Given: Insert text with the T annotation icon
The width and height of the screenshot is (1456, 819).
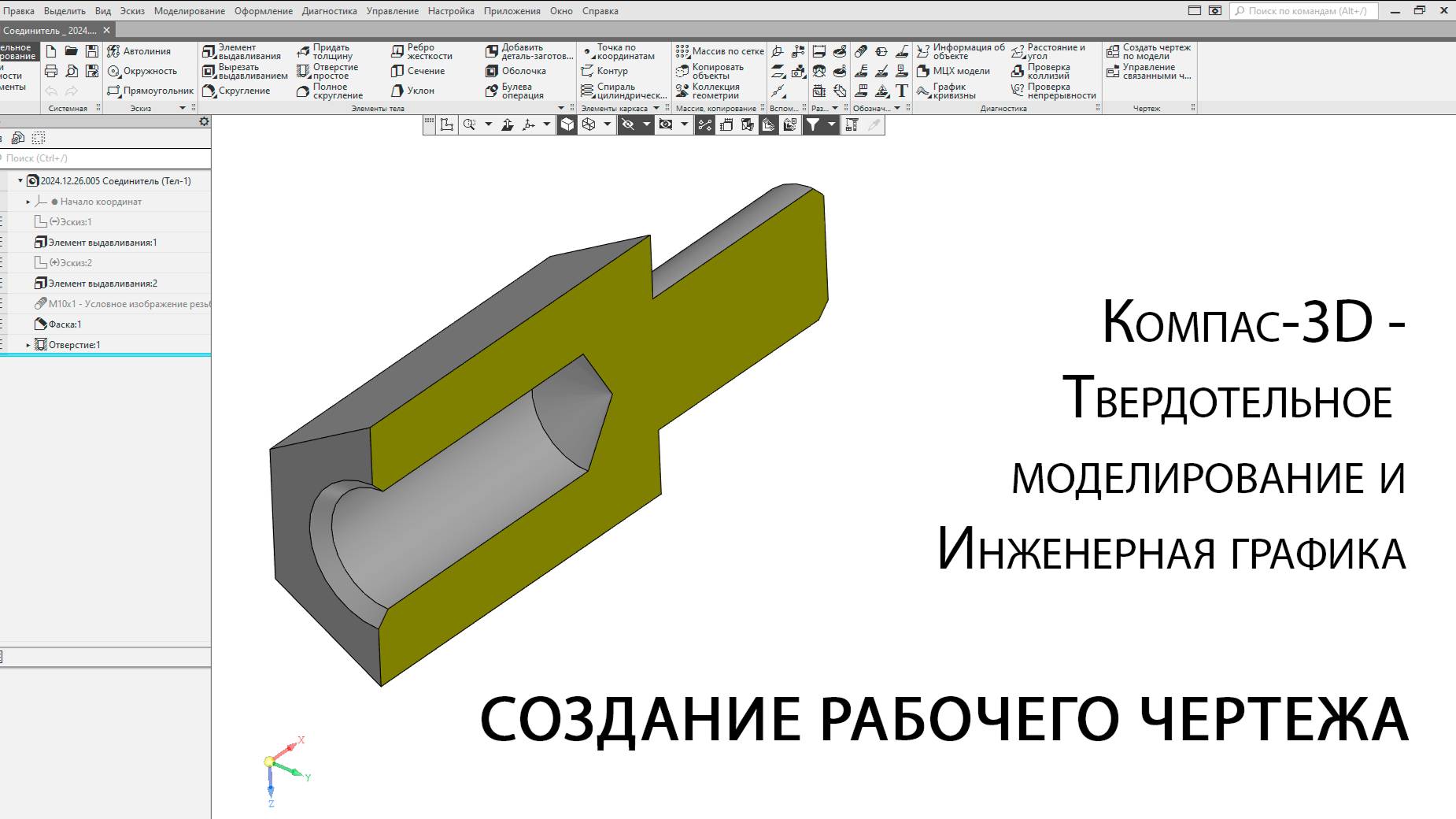Looking at the screenshot, I should click(x=902, y=91).
